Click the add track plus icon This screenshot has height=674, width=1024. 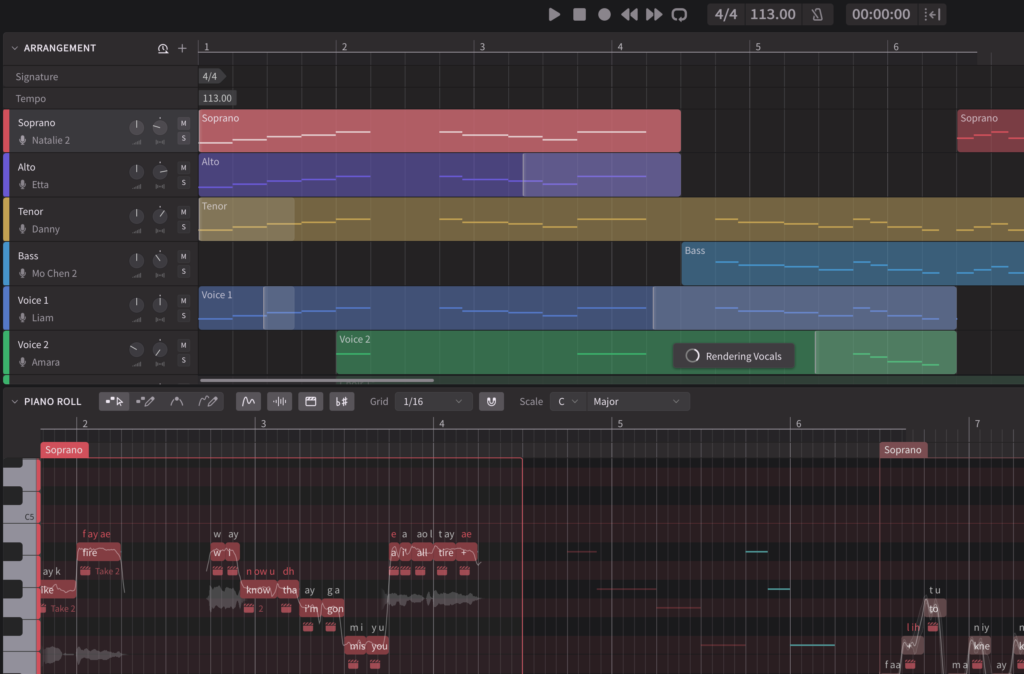pyautogui.click(x=182, y=48)
